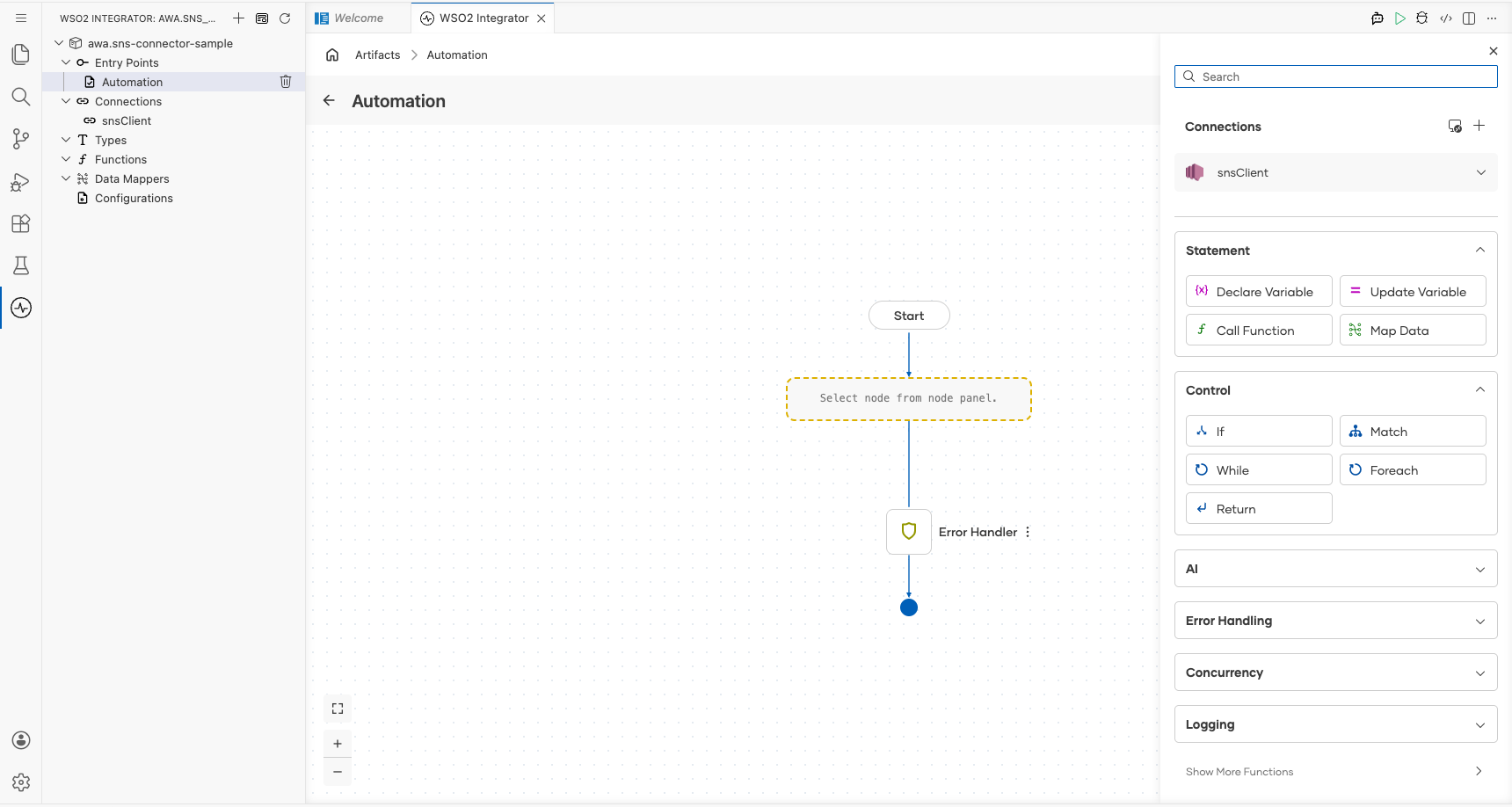Image resolution: width=1512 pixels, height=807 pixels.
Task: Start debugging with the bug icon
Action: pos(1422,18)
